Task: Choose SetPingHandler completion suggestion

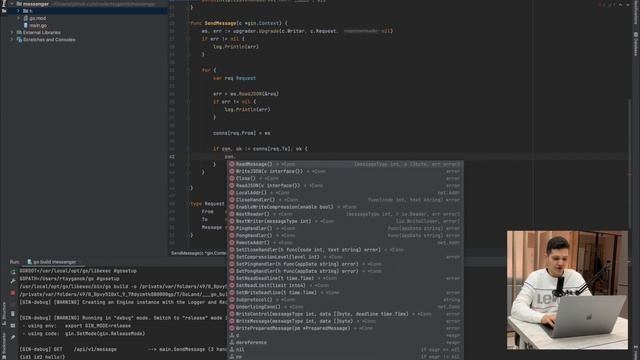Action: click(345, 264)
